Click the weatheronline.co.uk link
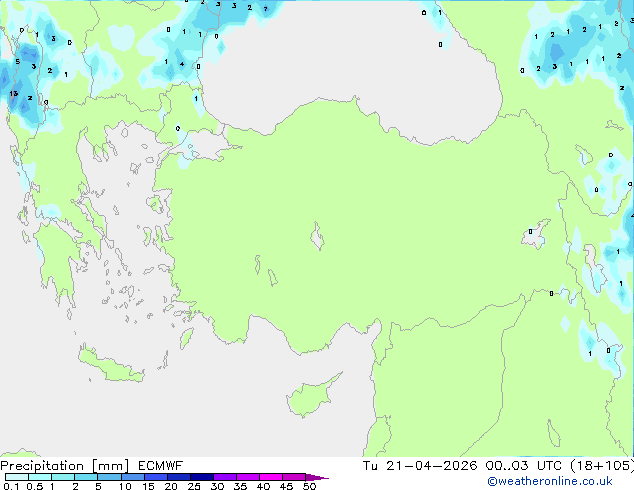 click(x=550, y=481)
